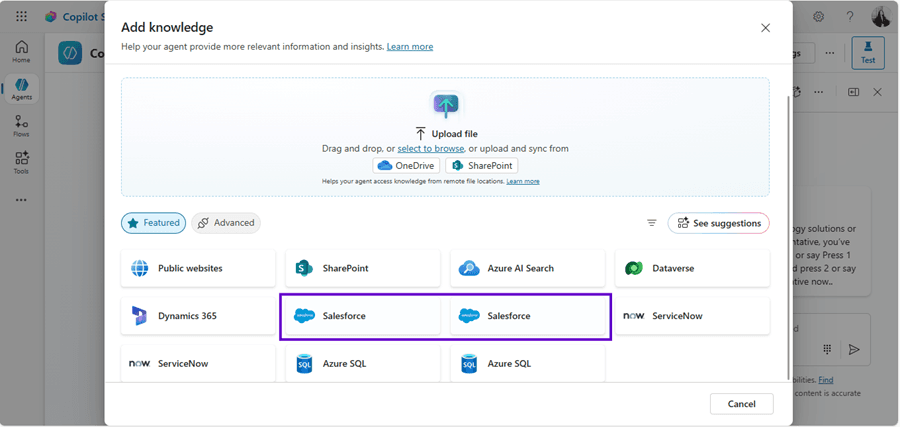Open Tools from the left sidebar
This screenshot has height=427, width=900.
[21, 163]
